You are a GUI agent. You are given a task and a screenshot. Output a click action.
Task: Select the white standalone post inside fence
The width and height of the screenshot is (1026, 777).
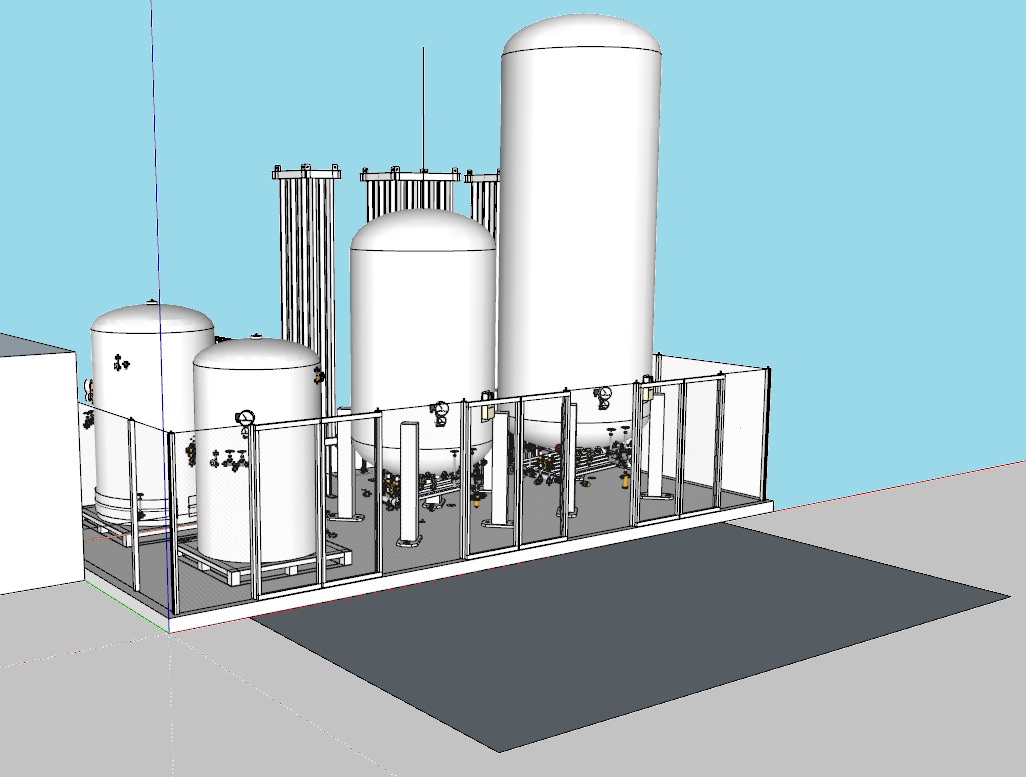pos(409,483)
